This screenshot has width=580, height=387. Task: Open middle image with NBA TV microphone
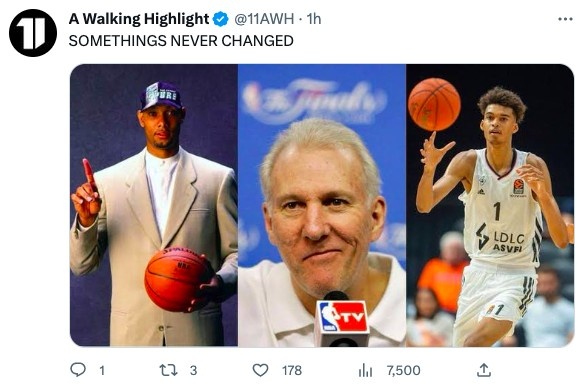(x=322, y=205)
